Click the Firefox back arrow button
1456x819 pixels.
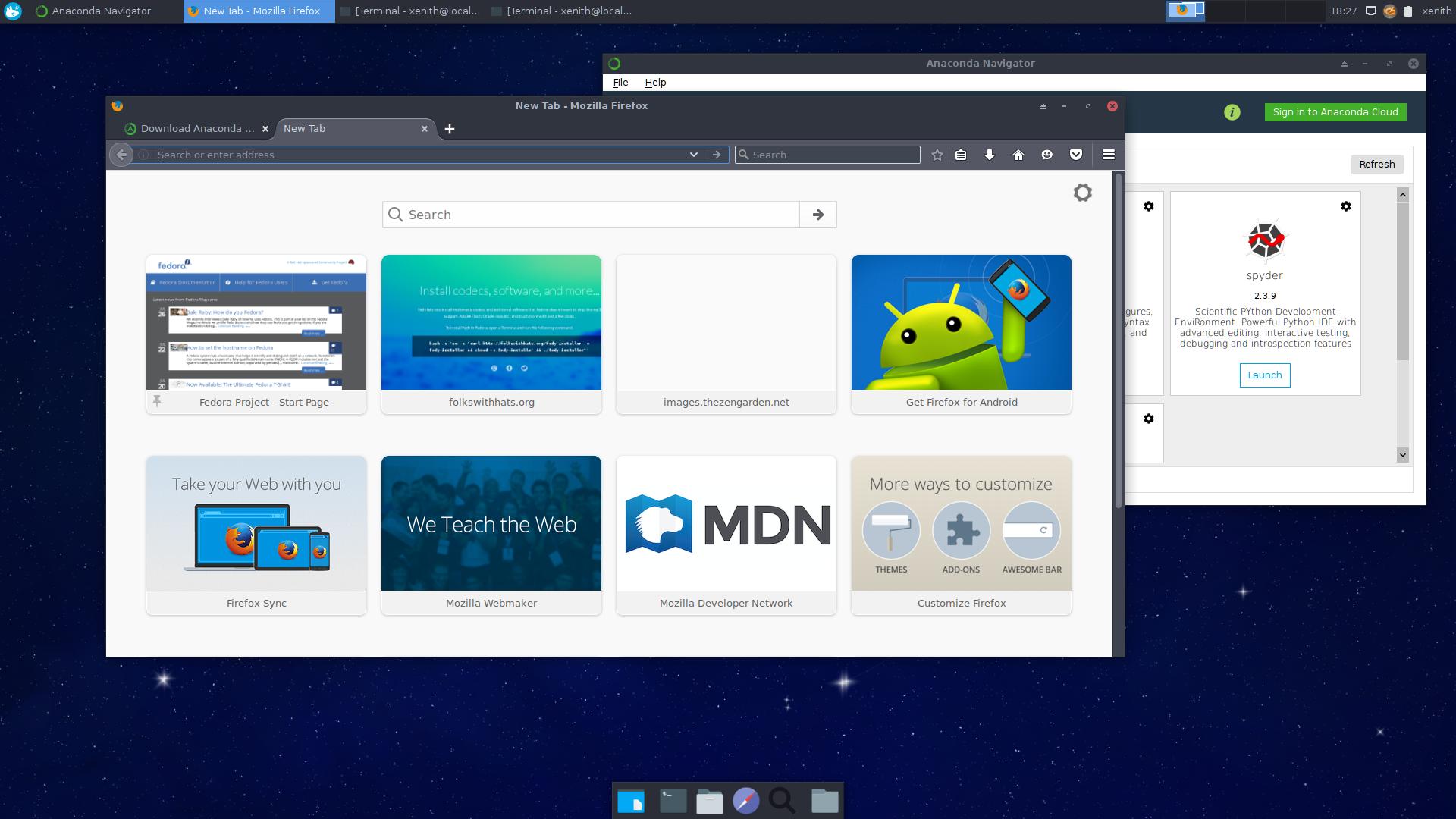coord(121,155)
